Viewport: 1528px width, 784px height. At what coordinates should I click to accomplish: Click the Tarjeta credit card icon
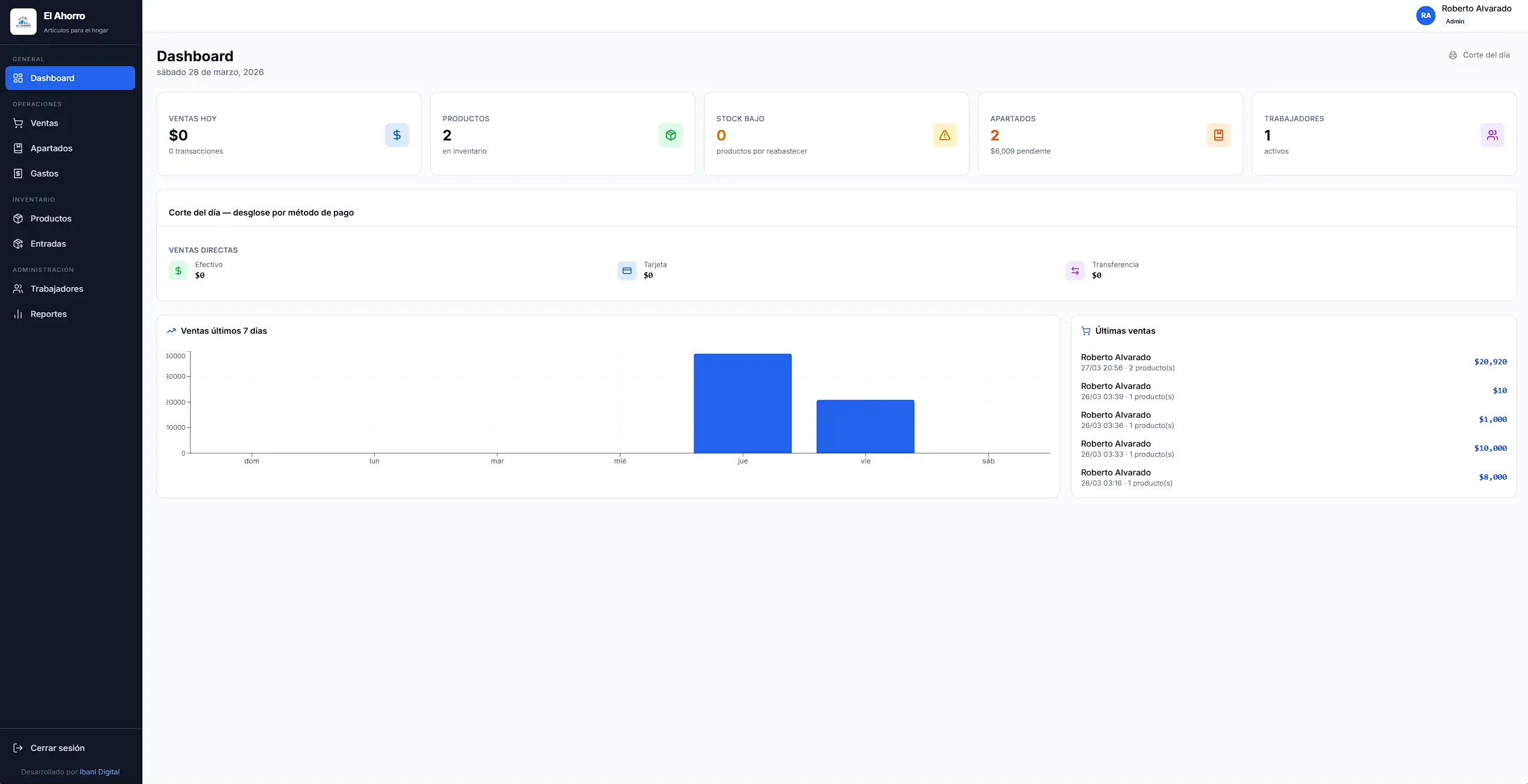[626, 271]
